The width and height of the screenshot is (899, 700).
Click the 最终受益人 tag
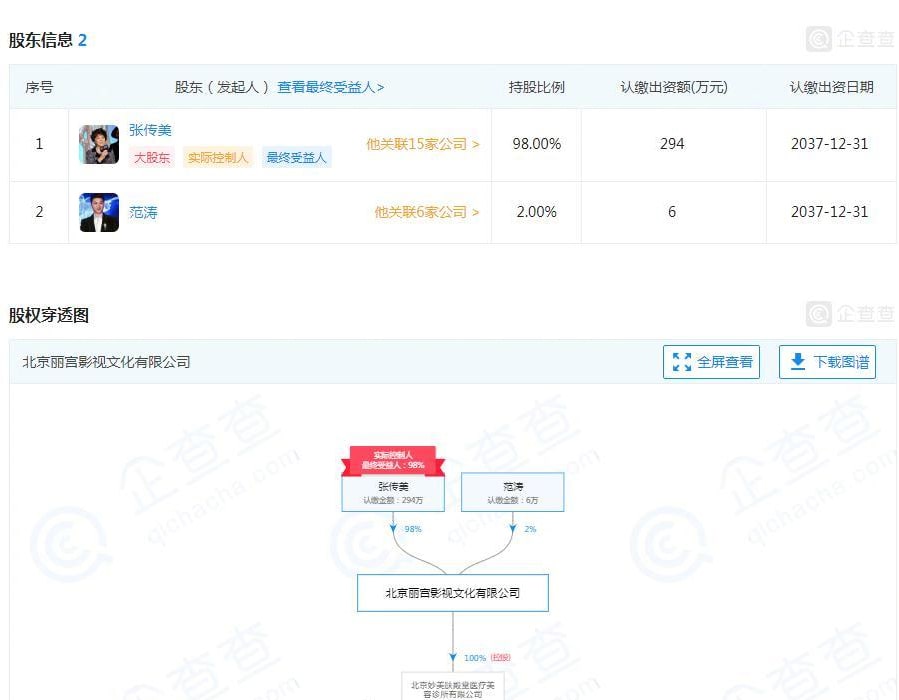[296, 158]
